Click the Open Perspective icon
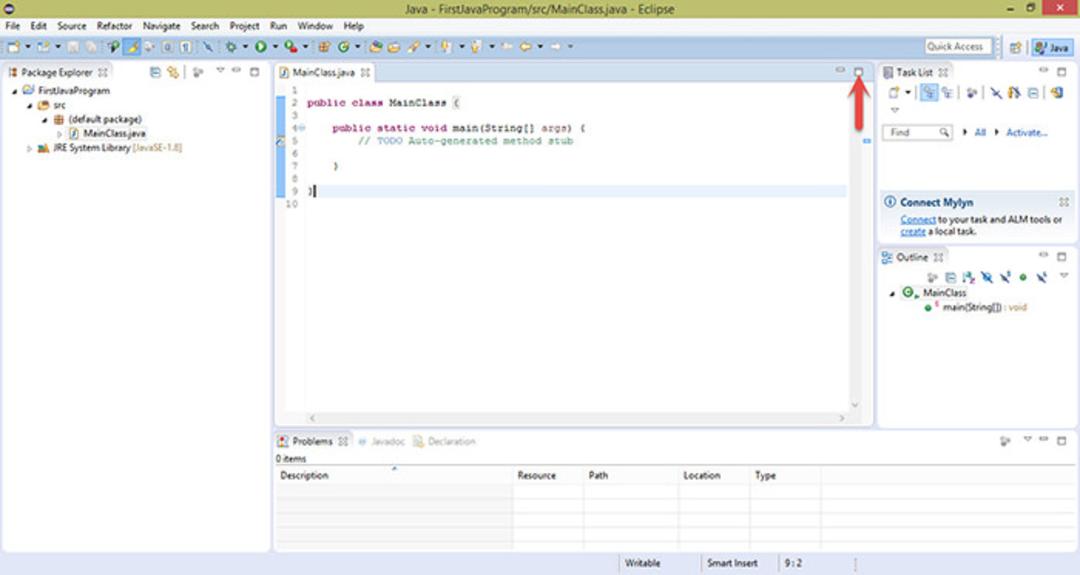Viewport: 1080px width, 575px height. 1015,48
